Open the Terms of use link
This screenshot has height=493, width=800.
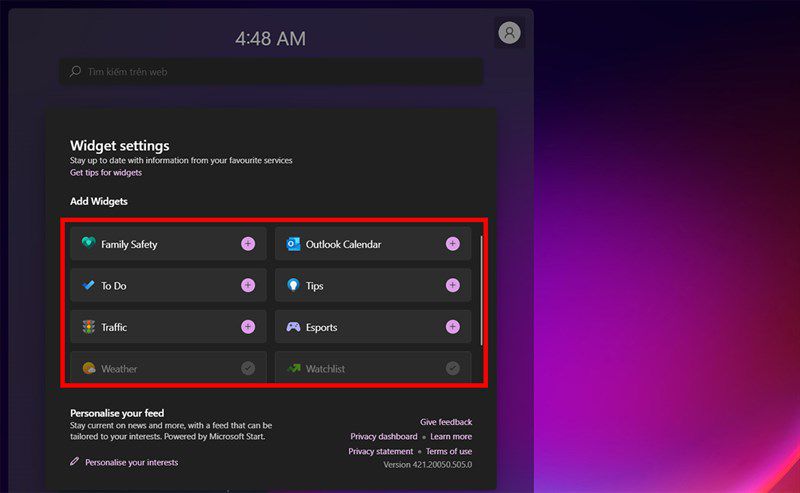[x=449, y=451]
